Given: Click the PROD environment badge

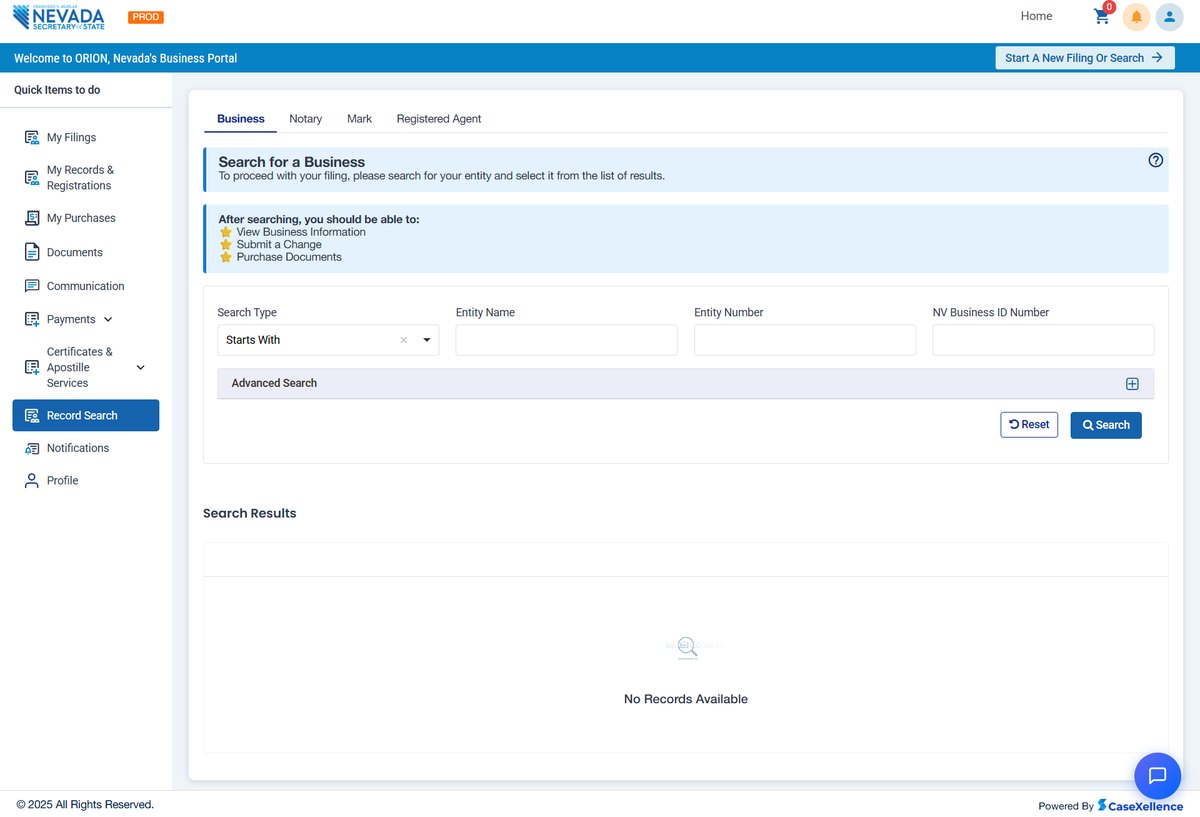Looking at the screenshot, I should pos(146,17).
